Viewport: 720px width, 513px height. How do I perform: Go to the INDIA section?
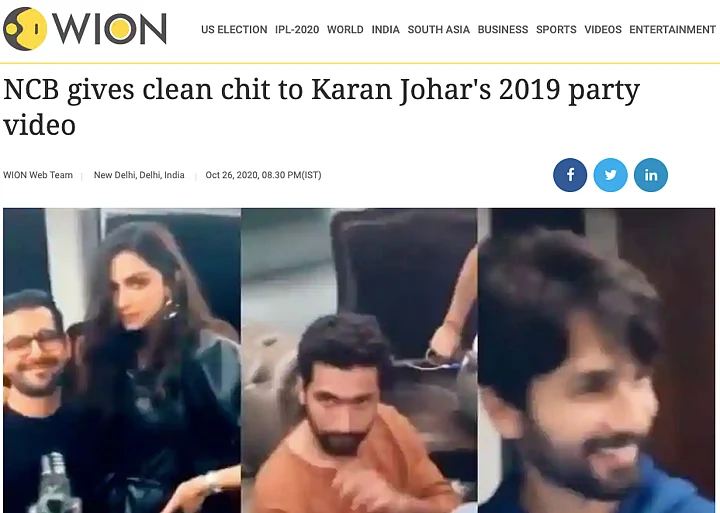pos(386,29)
